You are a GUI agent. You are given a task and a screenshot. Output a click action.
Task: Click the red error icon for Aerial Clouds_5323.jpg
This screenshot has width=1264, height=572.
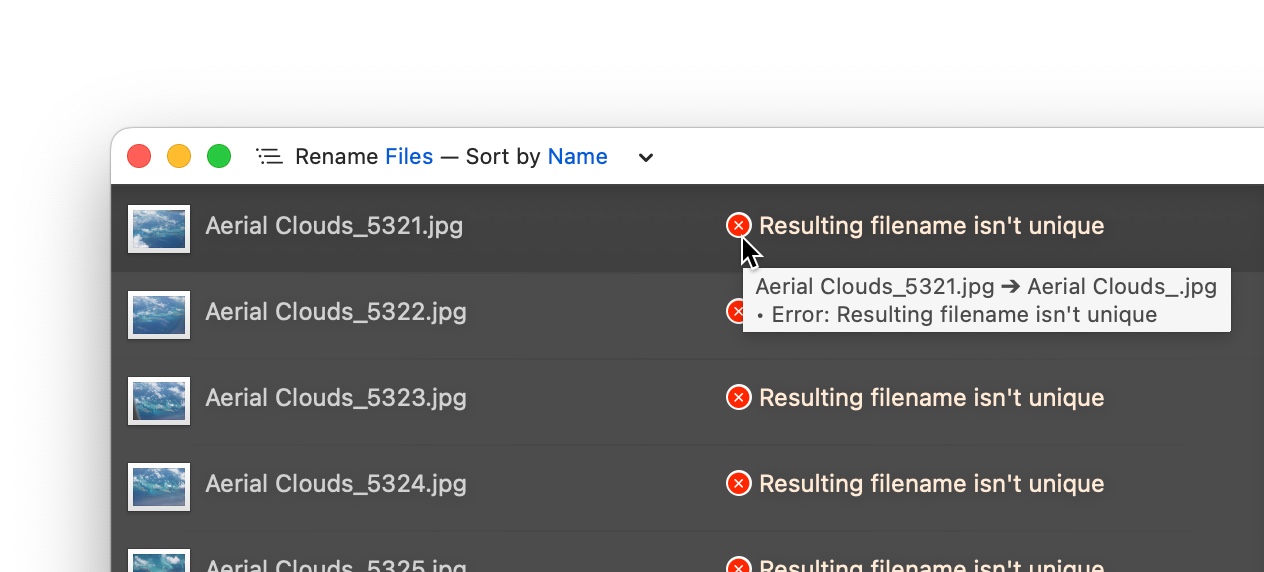738,397
